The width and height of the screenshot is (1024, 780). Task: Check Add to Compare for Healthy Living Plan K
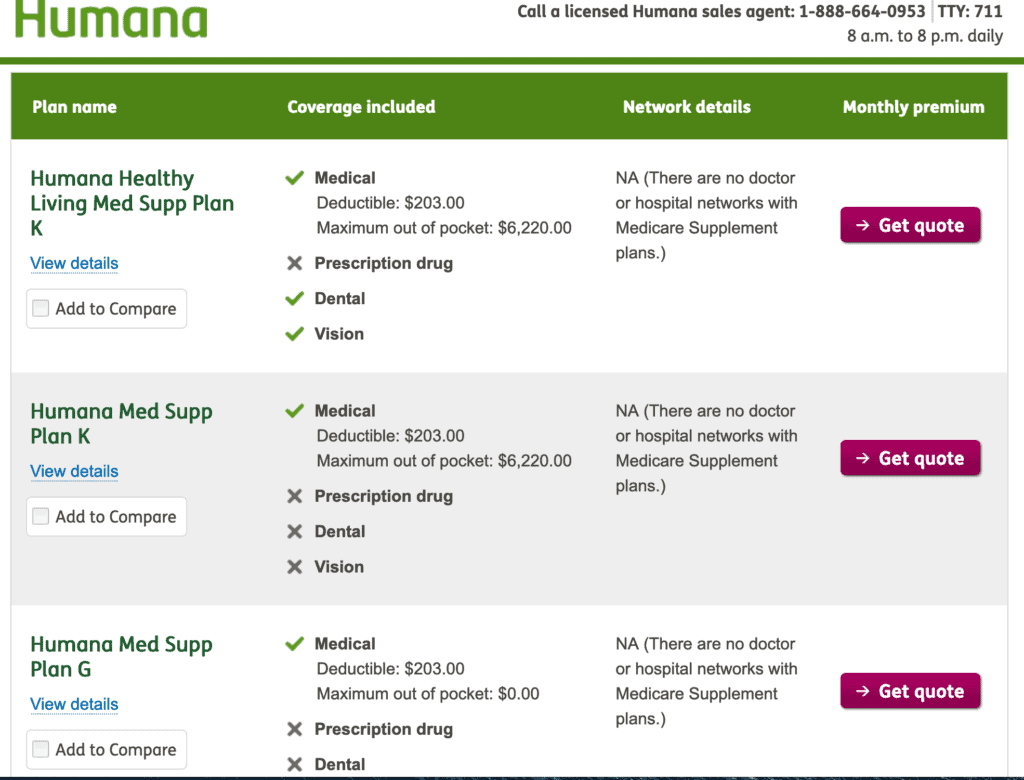click(x=41, y=309)
